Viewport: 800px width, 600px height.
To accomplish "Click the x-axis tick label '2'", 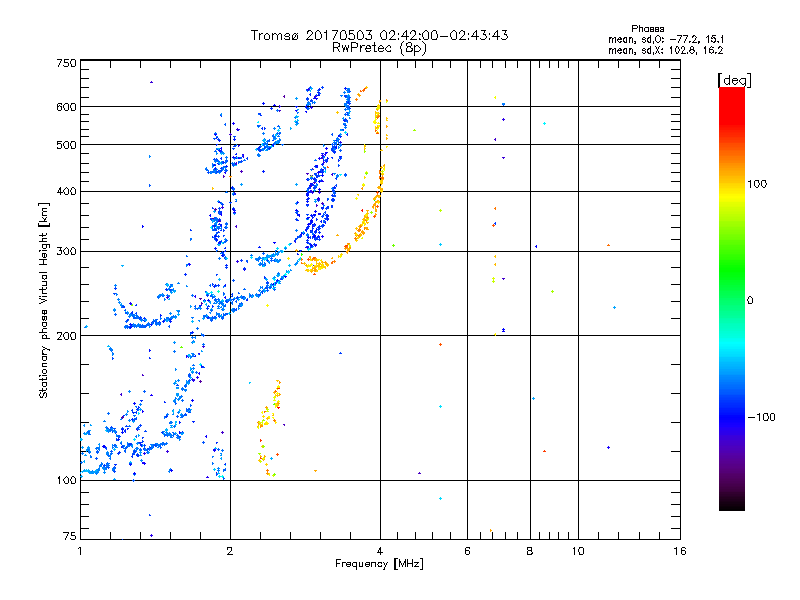I will point(230,551).
